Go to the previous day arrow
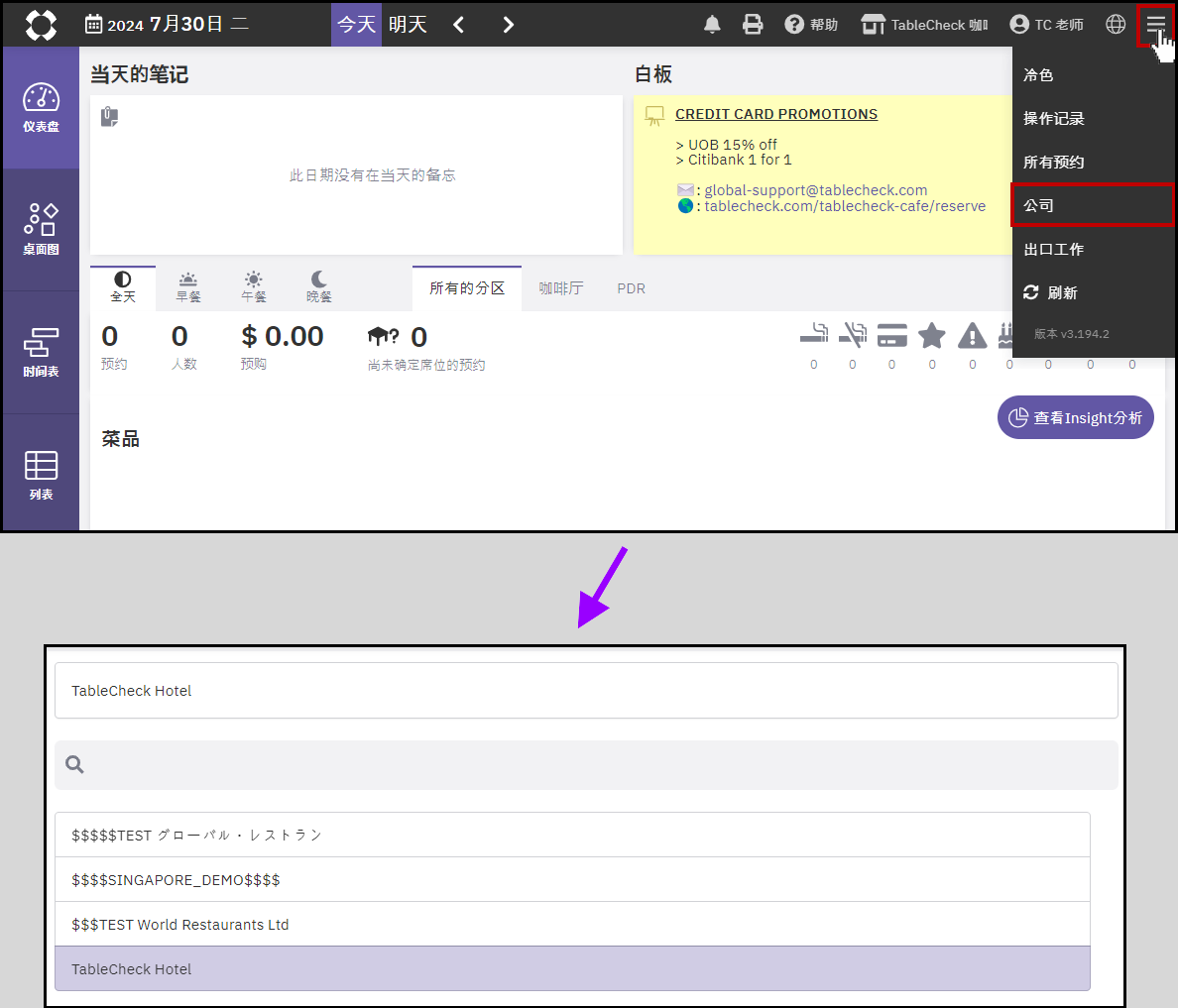The image size is (1178, 1008). 459,25
